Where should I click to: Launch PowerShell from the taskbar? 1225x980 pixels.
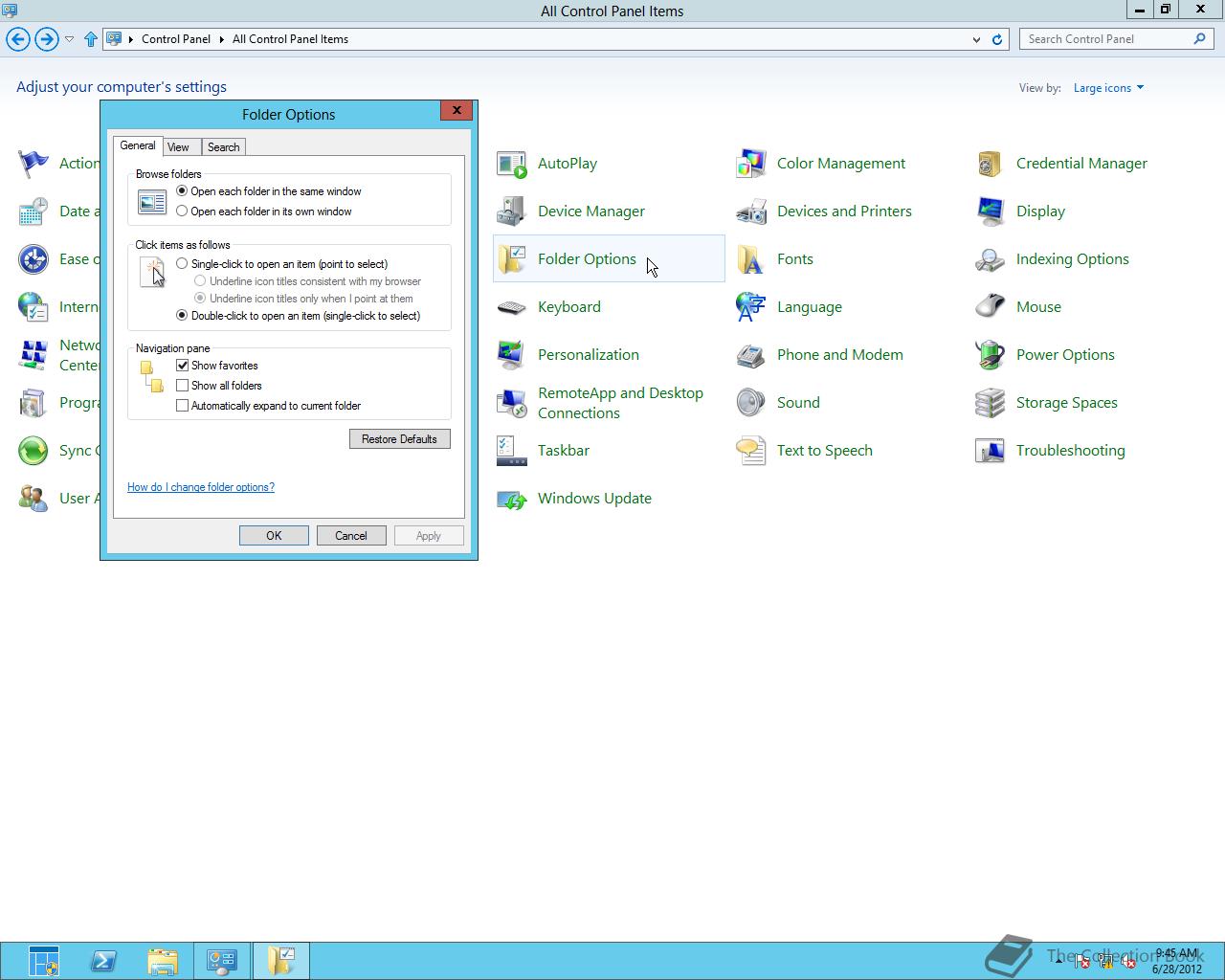pos(103,961)
